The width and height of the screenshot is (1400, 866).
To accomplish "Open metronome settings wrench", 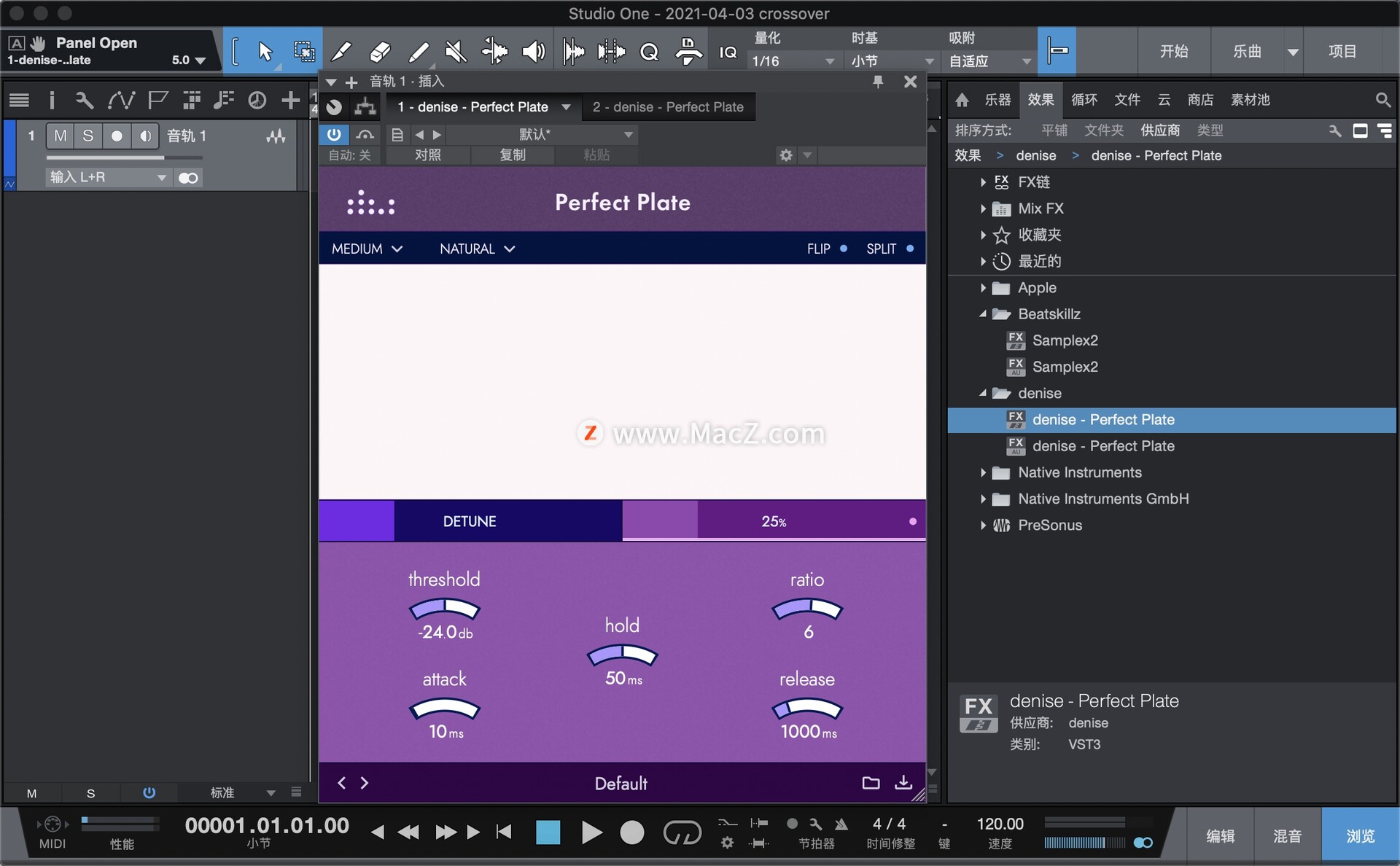I will [815, 824].
